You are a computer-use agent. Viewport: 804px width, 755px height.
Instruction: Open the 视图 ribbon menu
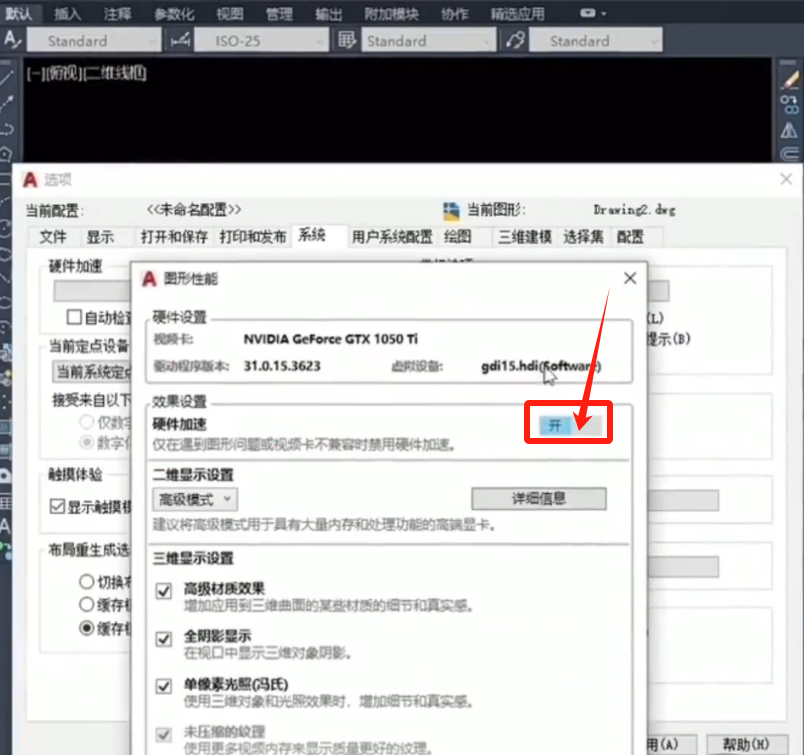coord(228,14)
